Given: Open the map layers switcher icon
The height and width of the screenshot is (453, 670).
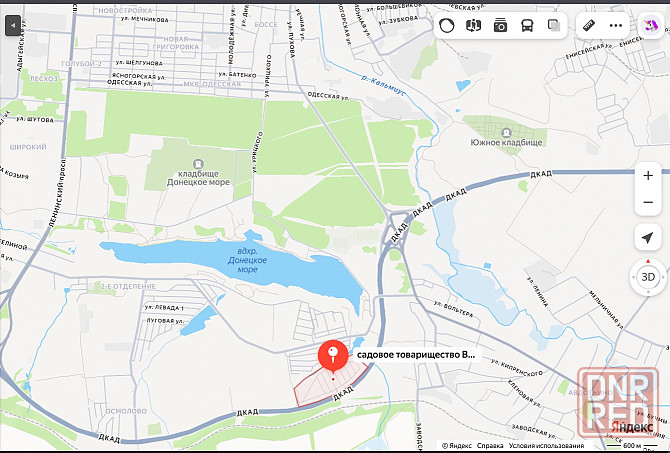Looking at the screenshot, I should (554, 26).
